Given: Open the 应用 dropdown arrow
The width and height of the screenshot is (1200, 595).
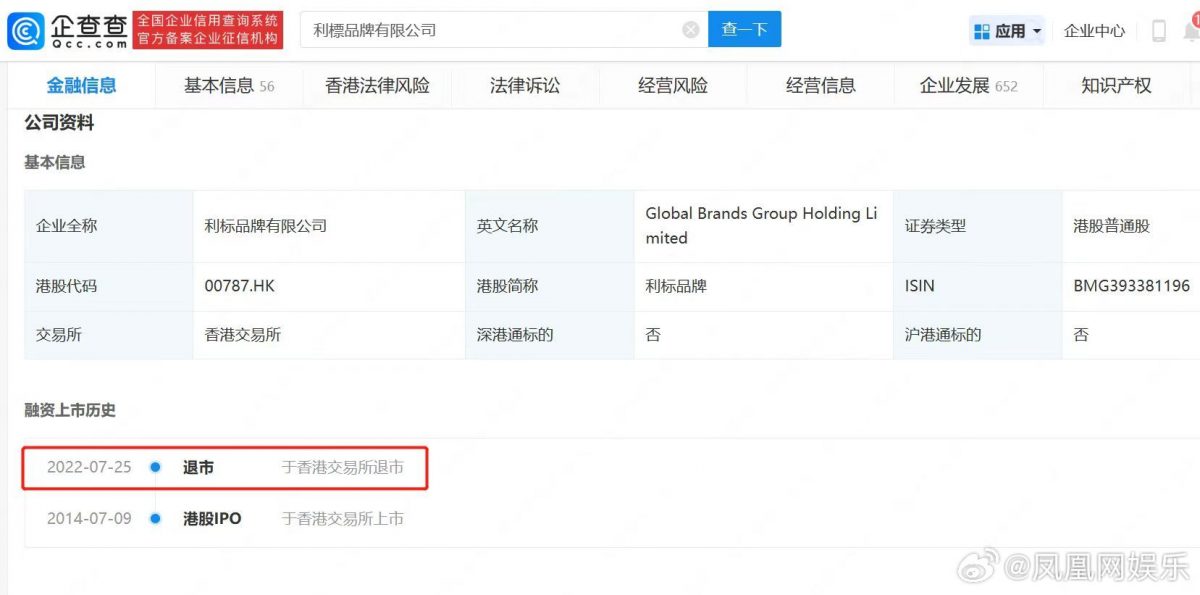Looking at the screenshot, I should pos(1036,30).
